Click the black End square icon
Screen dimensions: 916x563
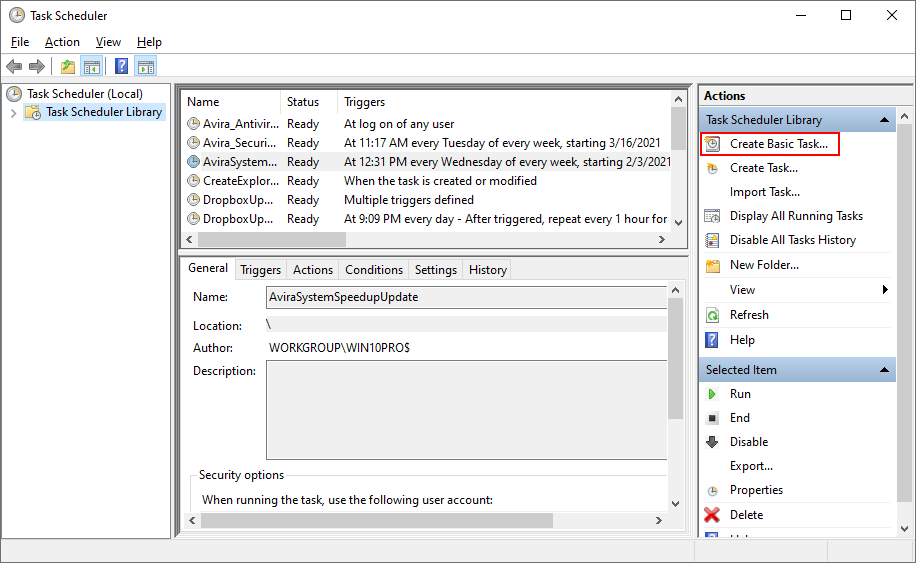pyautogui.click(x=712, y=418)
